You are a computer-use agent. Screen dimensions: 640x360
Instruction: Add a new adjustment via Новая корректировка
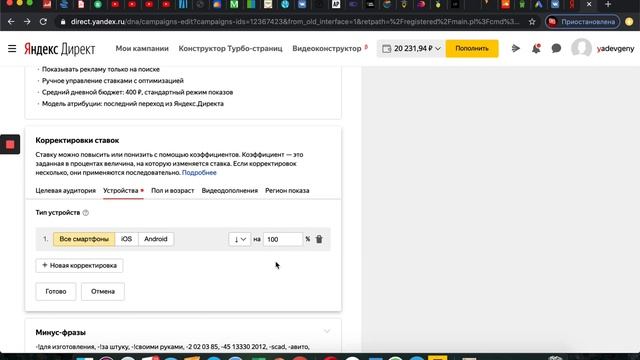(x=79, y=265)
